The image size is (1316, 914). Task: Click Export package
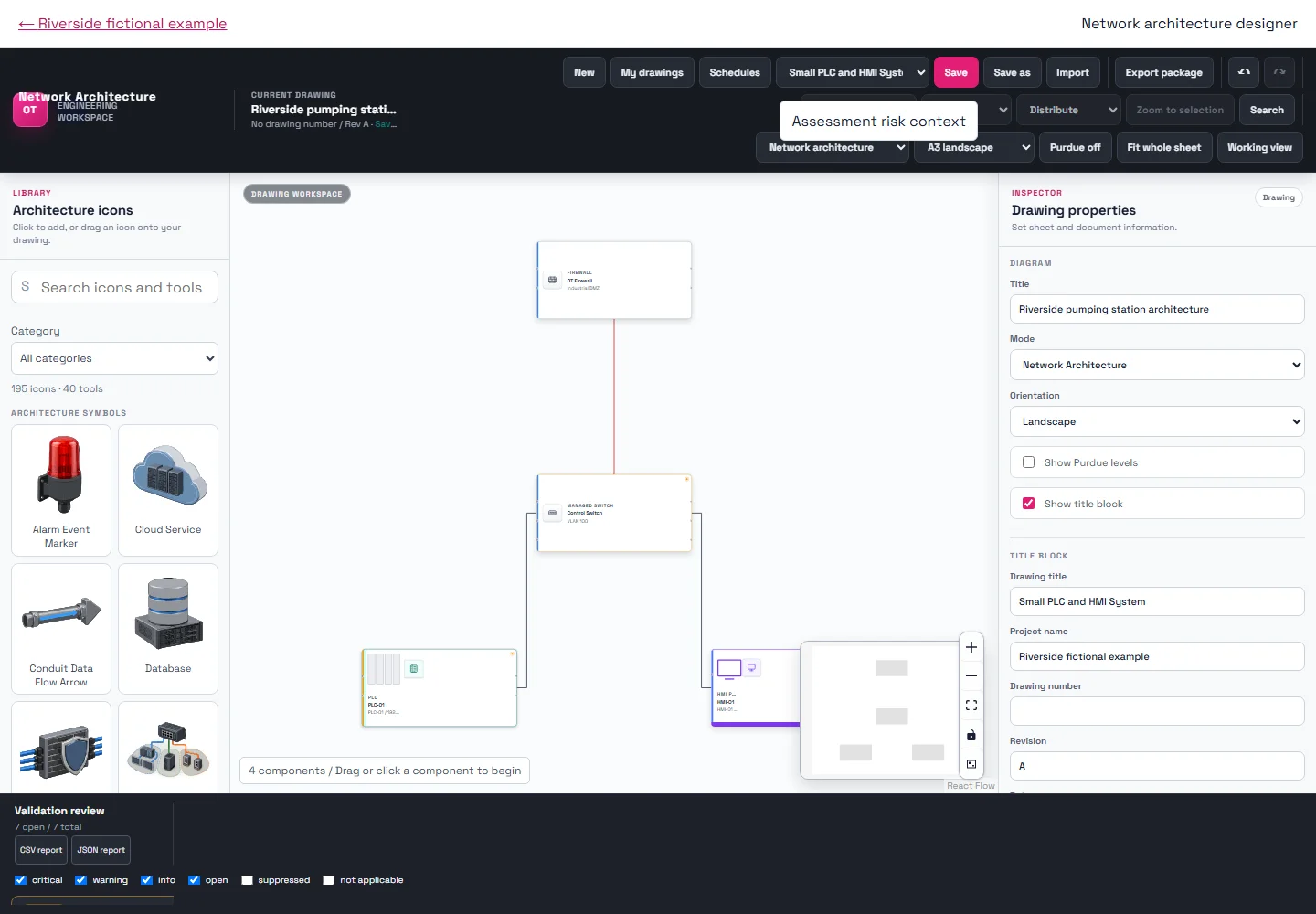pyautogui.click(x=1163, y=72)
